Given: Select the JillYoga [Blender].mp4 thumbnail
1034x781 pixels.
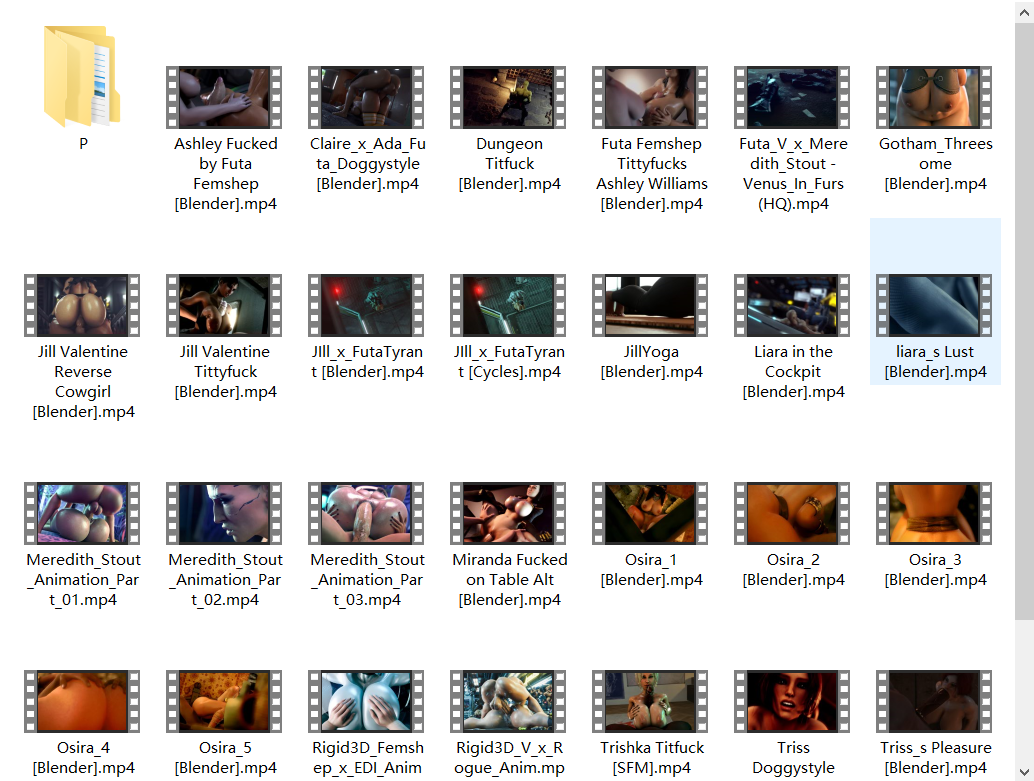Looking at the screenshot, I should (650, 305).
